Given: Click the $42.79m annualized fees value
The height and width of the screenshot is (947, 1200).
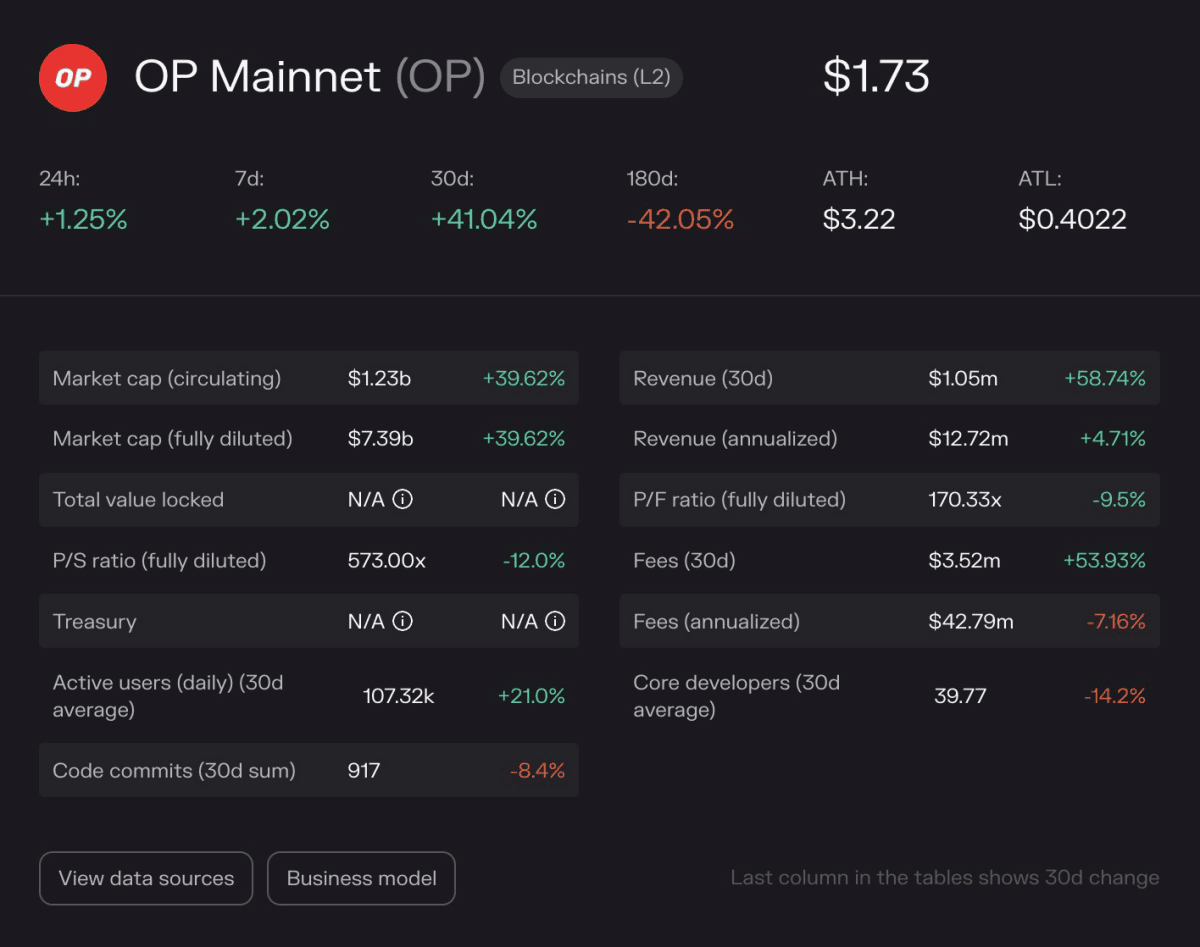Looking at the screenshot, I should coord(971,621).
